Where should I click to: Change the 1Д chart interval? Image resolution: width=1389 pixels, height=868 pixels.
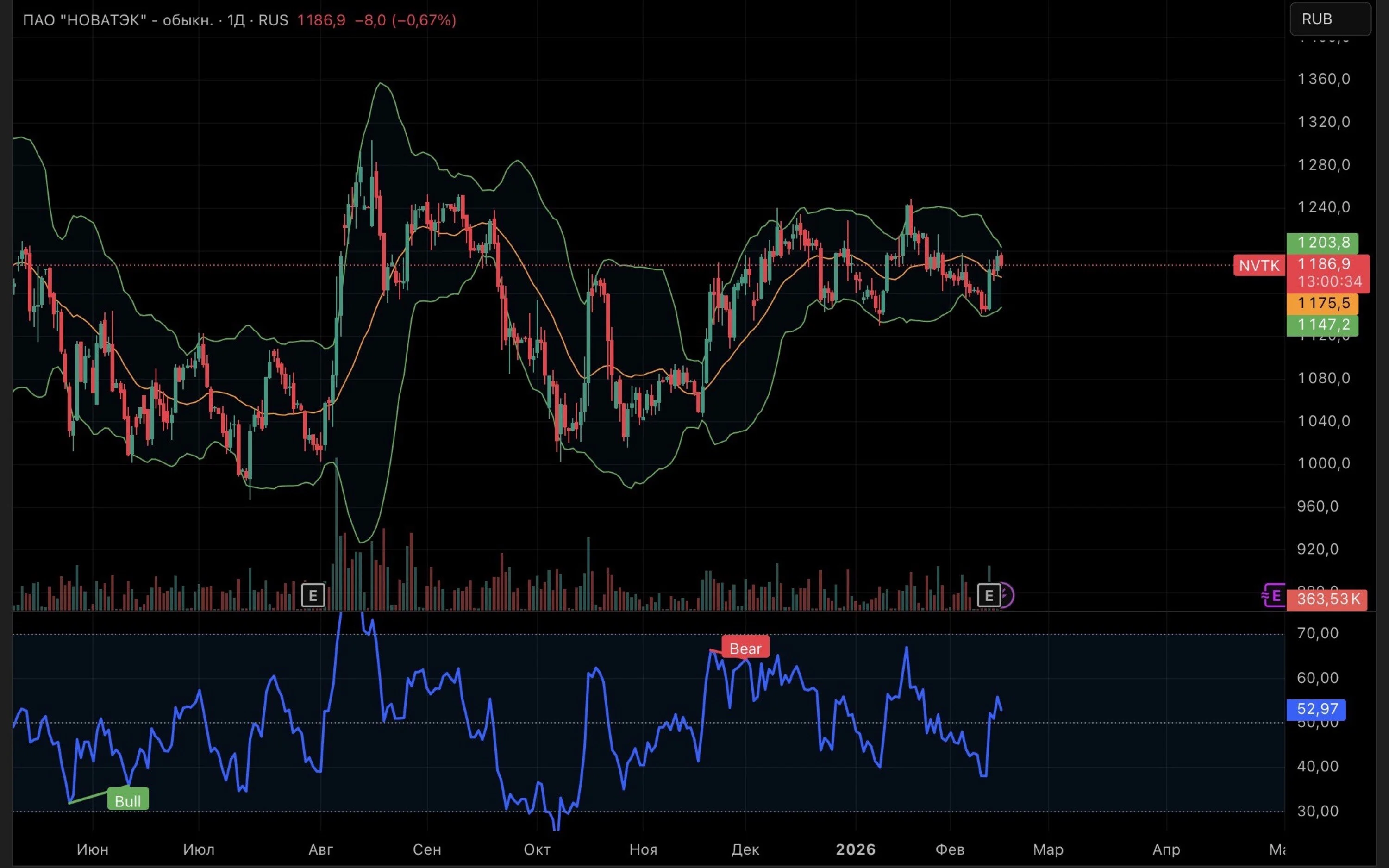tap(235, 20)
